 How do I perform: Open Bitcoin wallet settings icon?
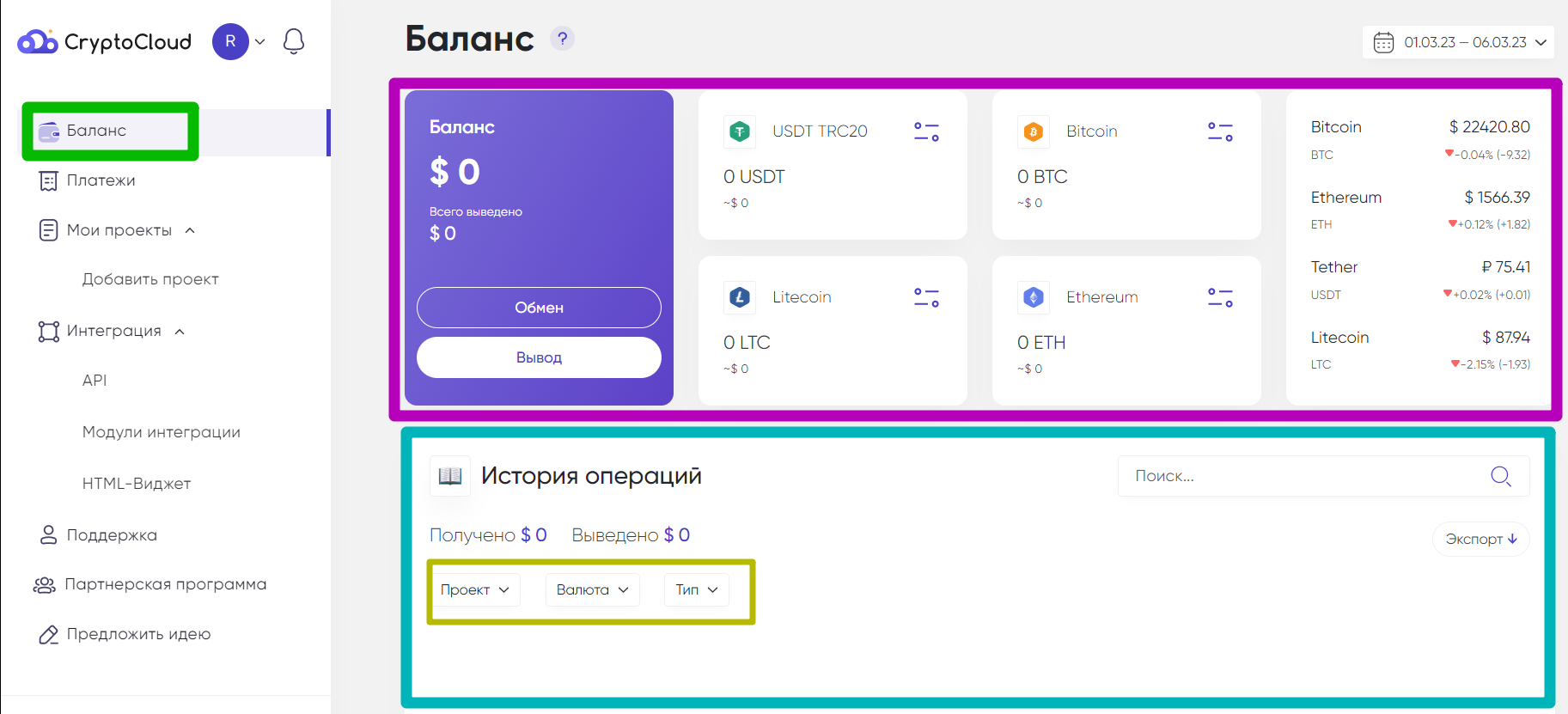(x=1220, y=131)
